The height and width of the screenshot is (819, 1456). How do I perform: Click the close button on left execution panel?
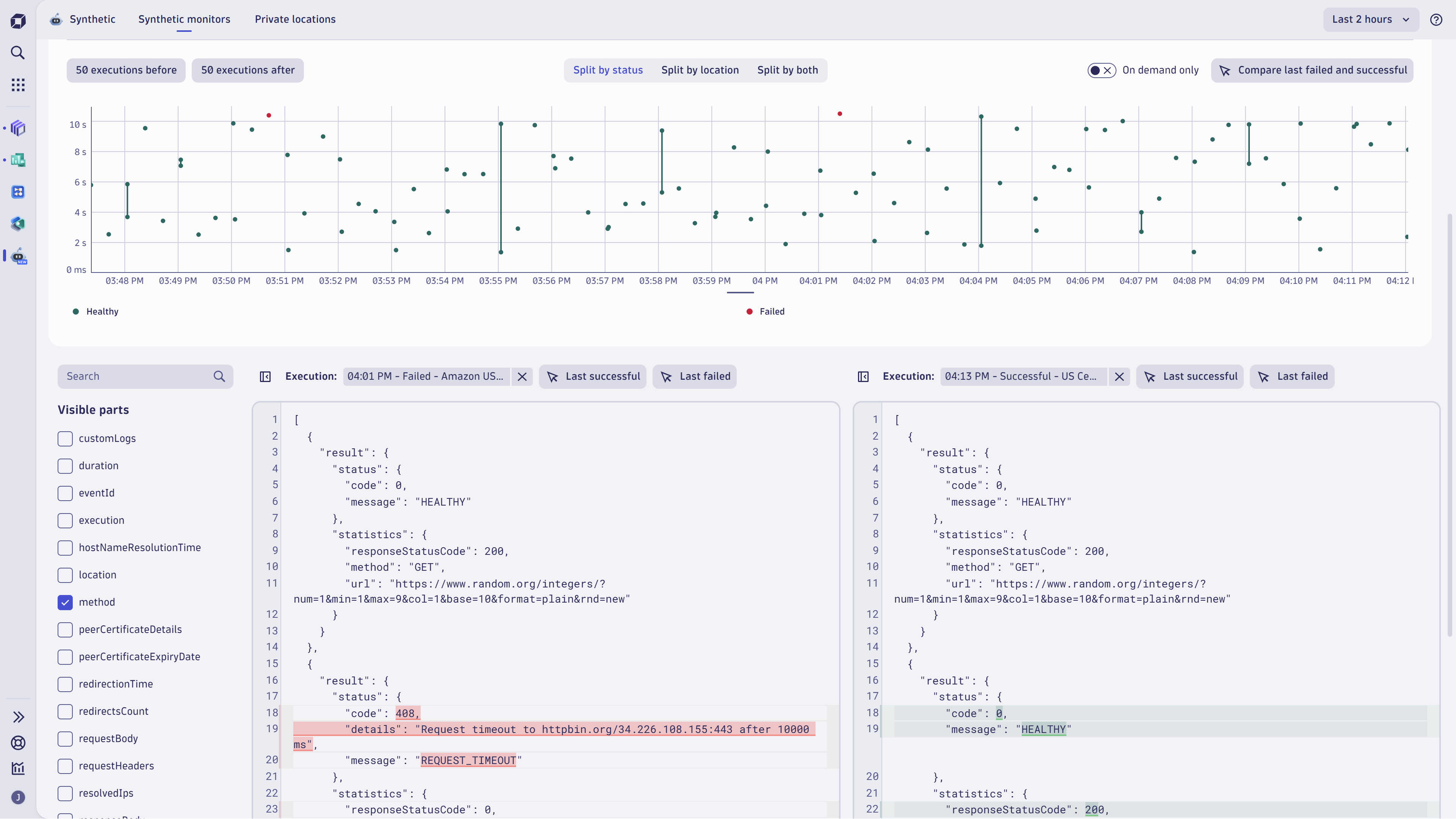pos(521,376)
